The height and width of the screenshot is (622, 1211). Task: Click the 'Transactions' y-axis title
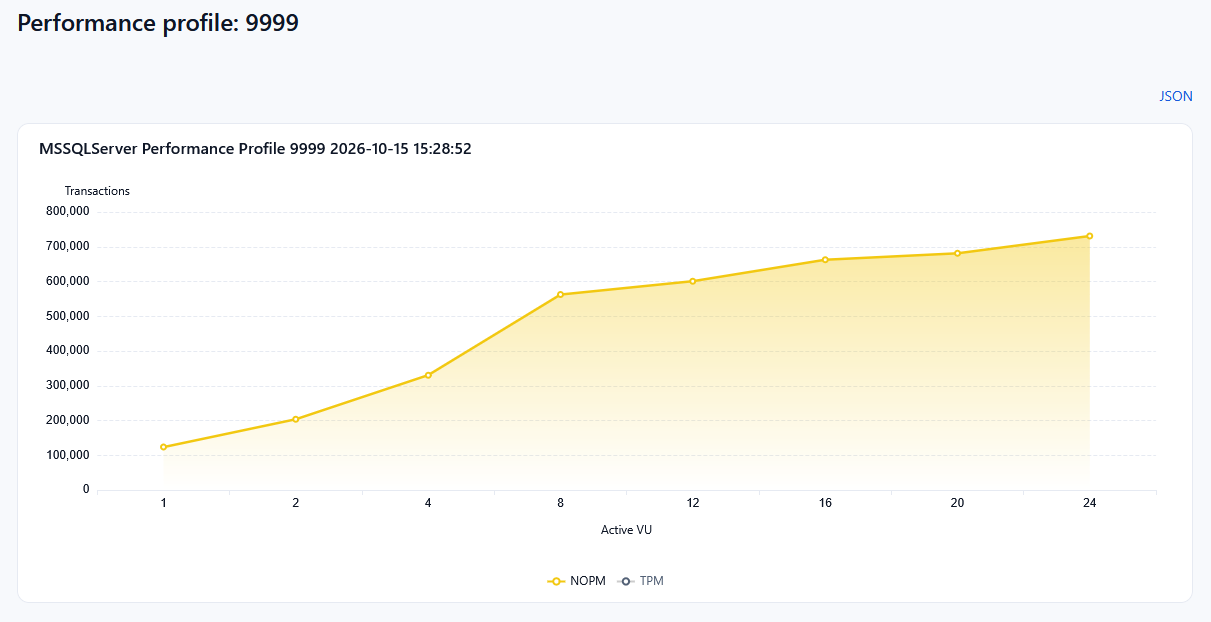pos(97,191)
